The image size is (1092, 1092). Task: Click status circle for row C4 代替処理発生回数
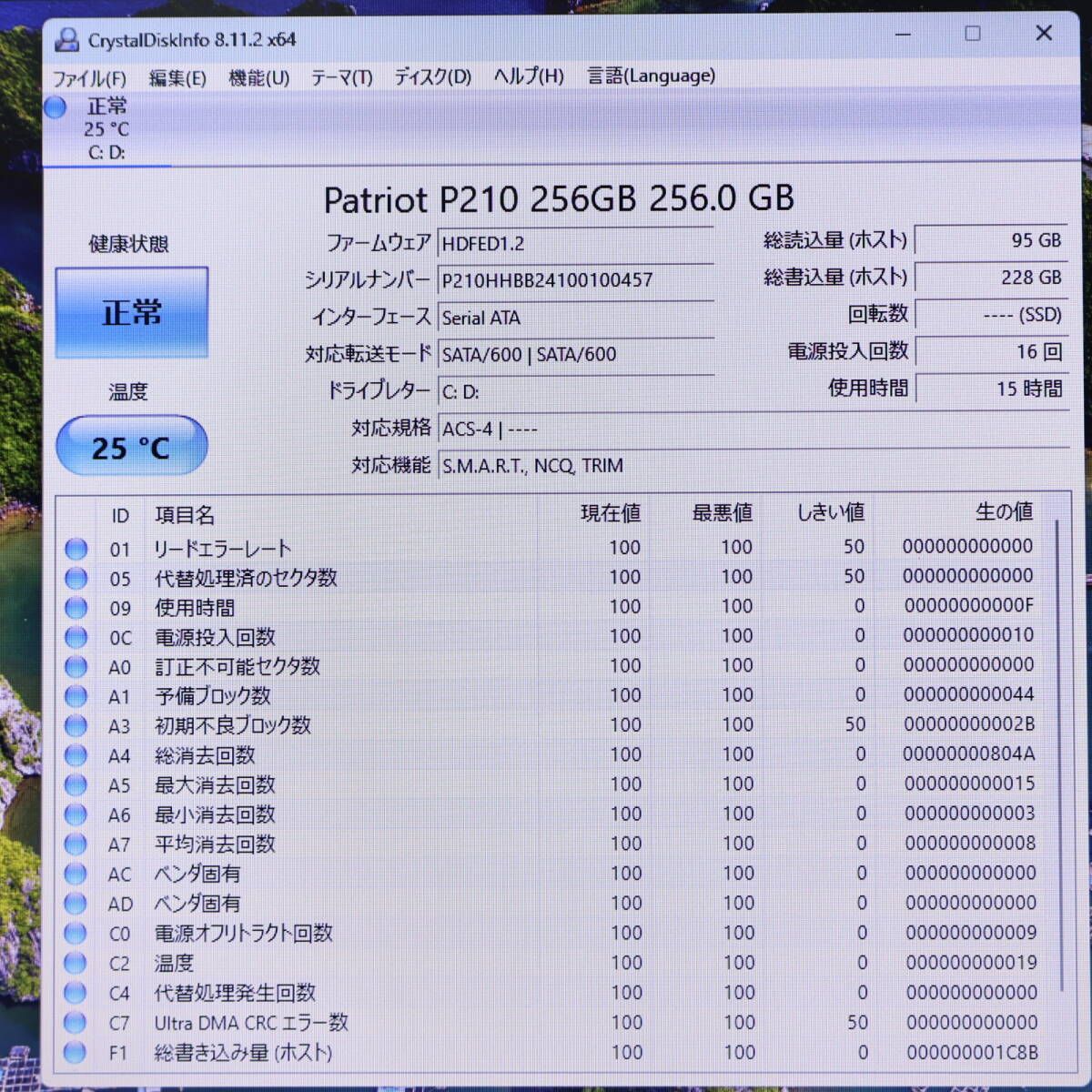[x=76, y=993]
